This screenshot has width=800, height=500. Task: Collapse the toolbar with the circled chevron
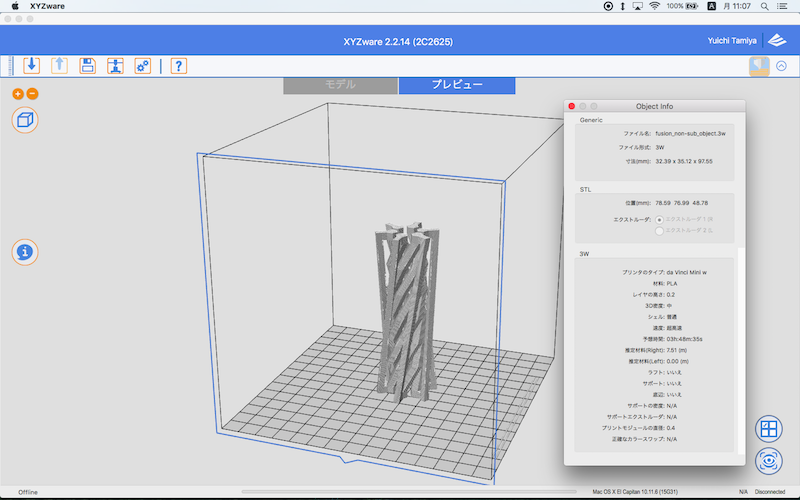coord(781,66)
